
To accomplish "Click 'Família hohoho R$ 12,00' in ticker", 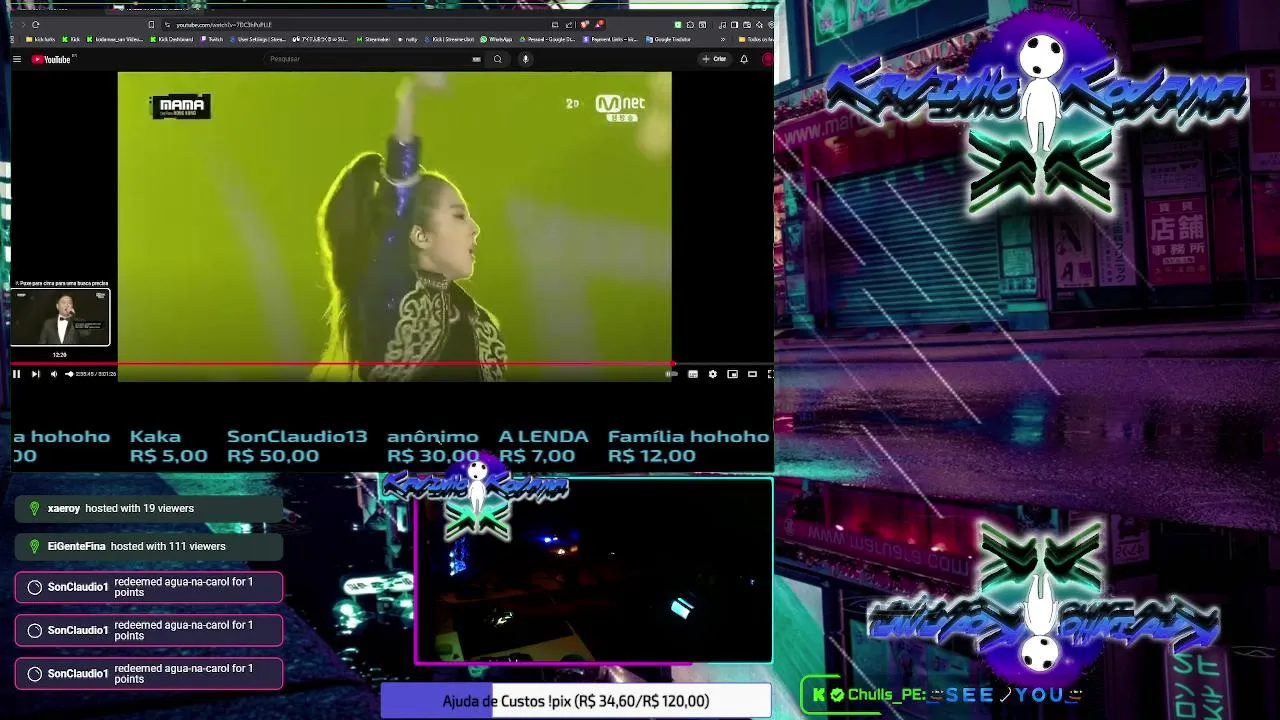I will pos(688,446).
